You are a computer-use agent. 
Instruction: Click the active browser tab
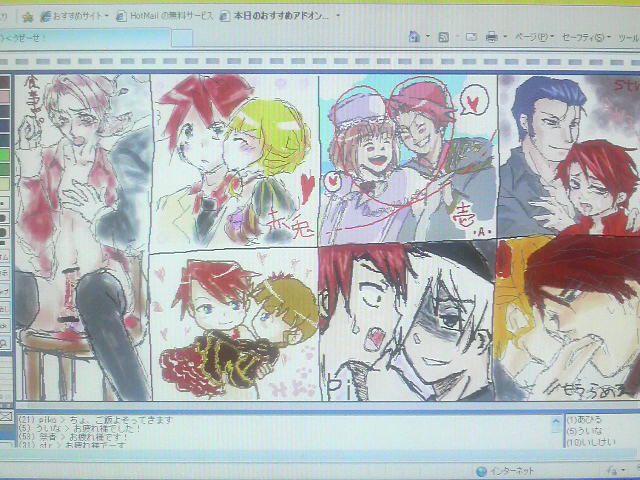tap(84, 38)
